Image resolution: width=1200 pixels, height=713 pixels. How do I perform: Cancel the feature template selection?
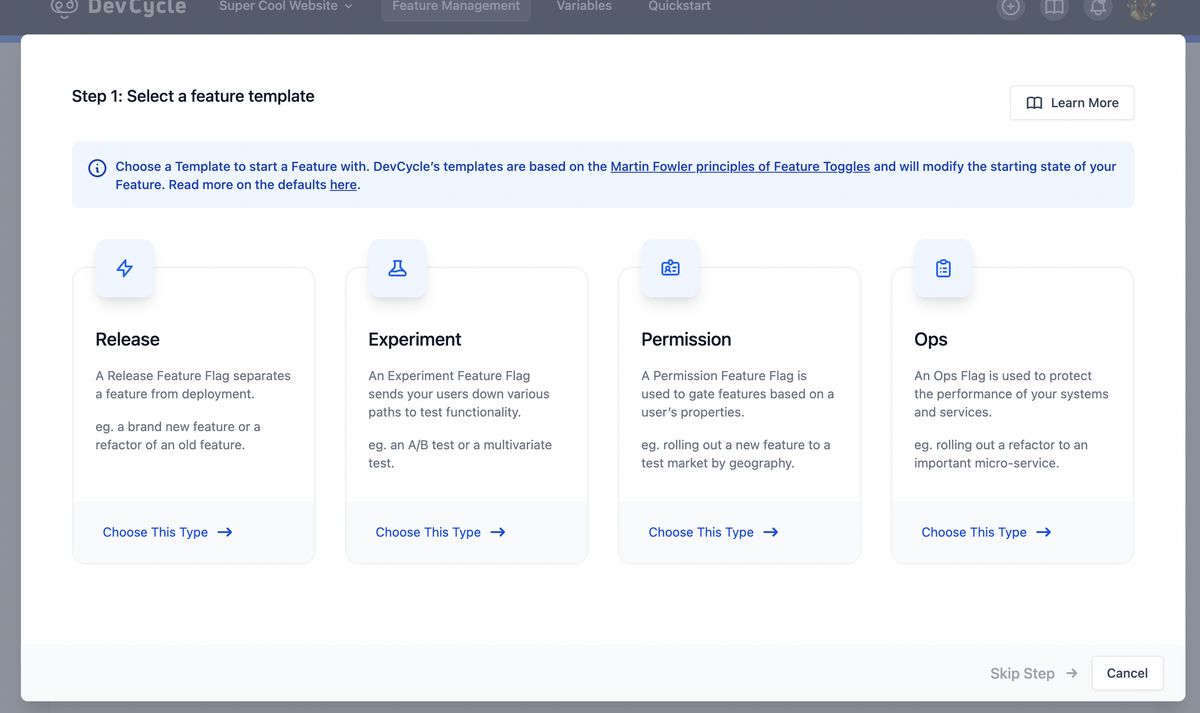tap(1127, 673)
